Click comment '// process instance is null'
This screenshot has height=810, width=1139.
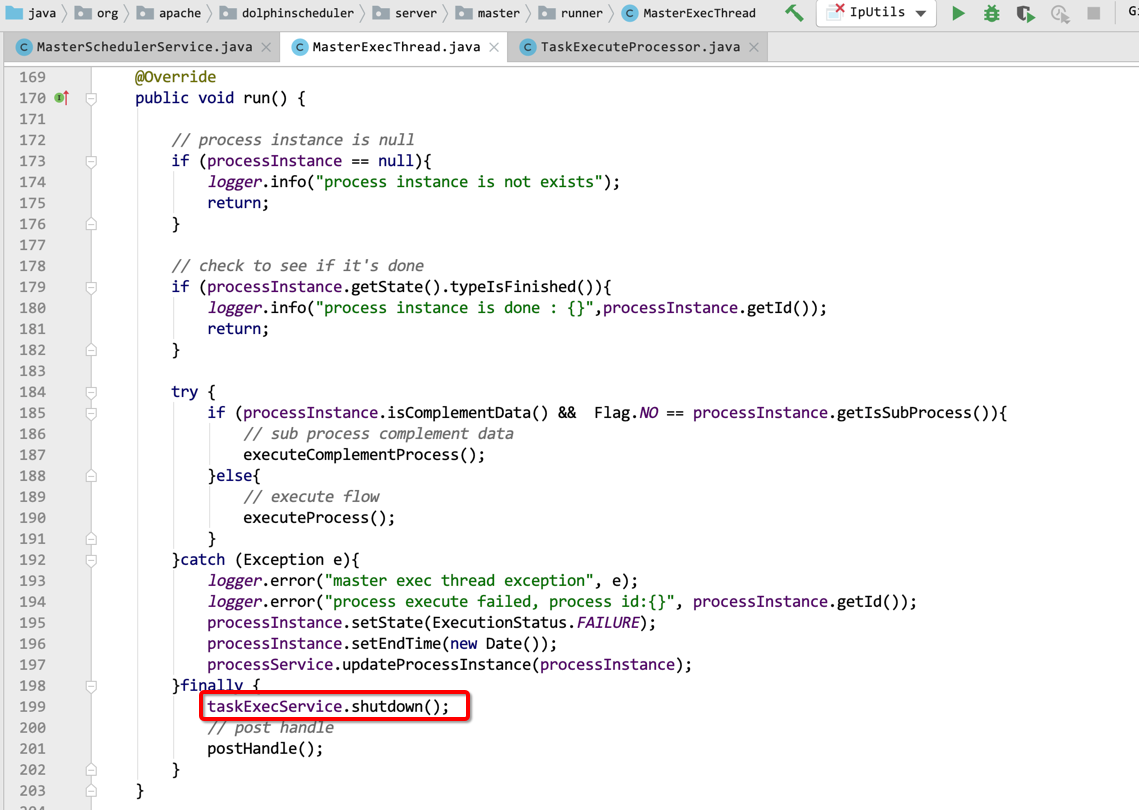293,139
